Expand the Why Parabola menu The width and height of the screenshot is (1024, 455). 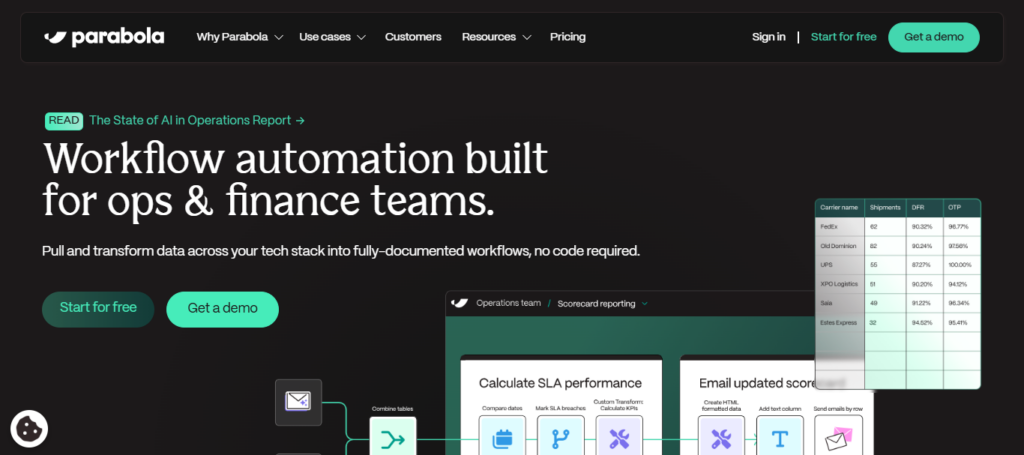click(x=240, y=37)
